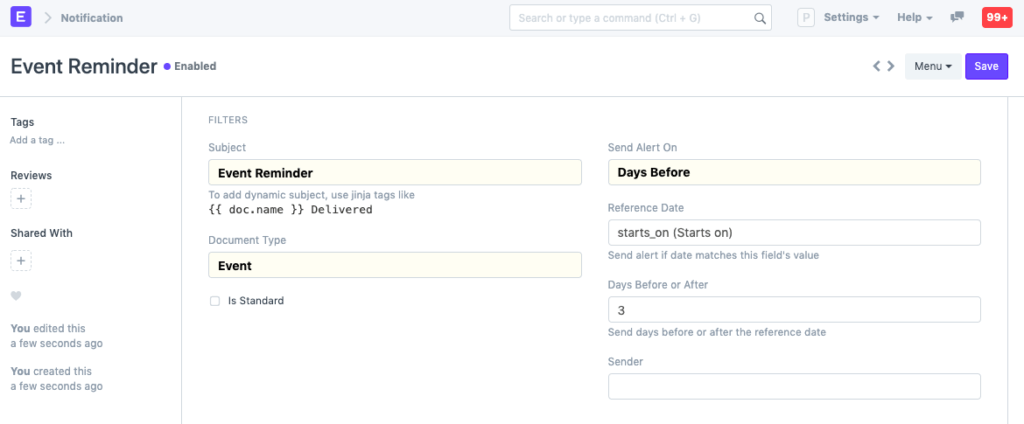Click the Save button
Image resolution: width=1024 pixels, height=424 pixels.
986,66
